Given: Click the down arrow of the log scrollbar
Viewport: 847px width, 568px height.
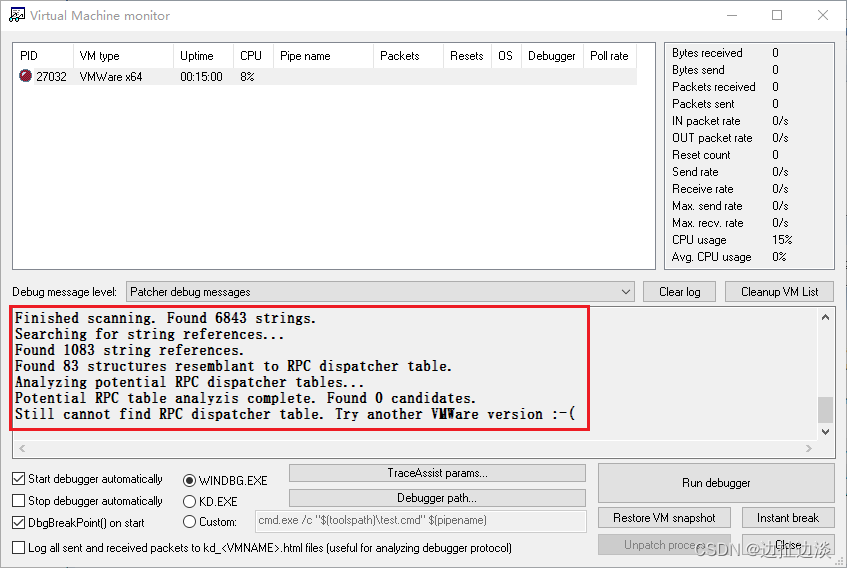Looking at the screenshot, I should click(825, 431).
